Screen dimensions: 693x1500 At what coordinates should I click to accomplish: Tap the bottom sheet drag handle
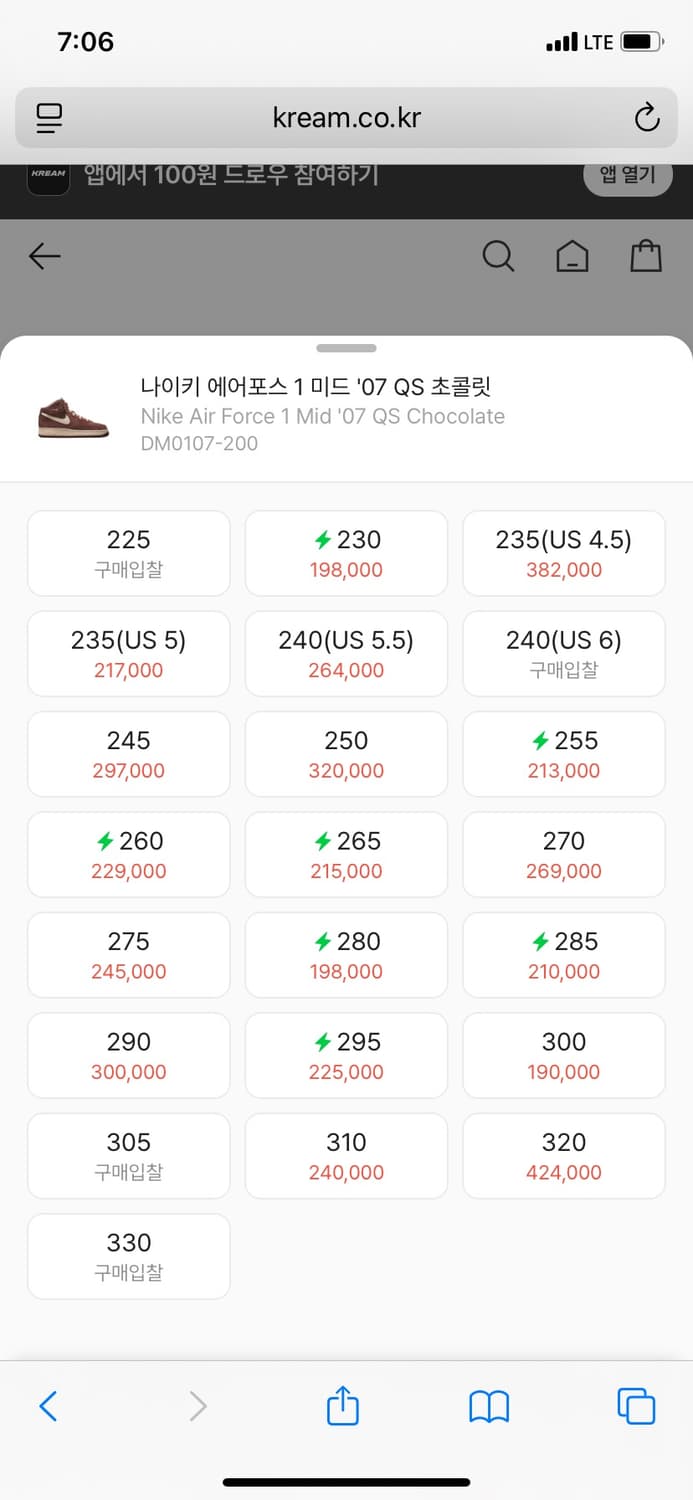click(x=346, y=348)
